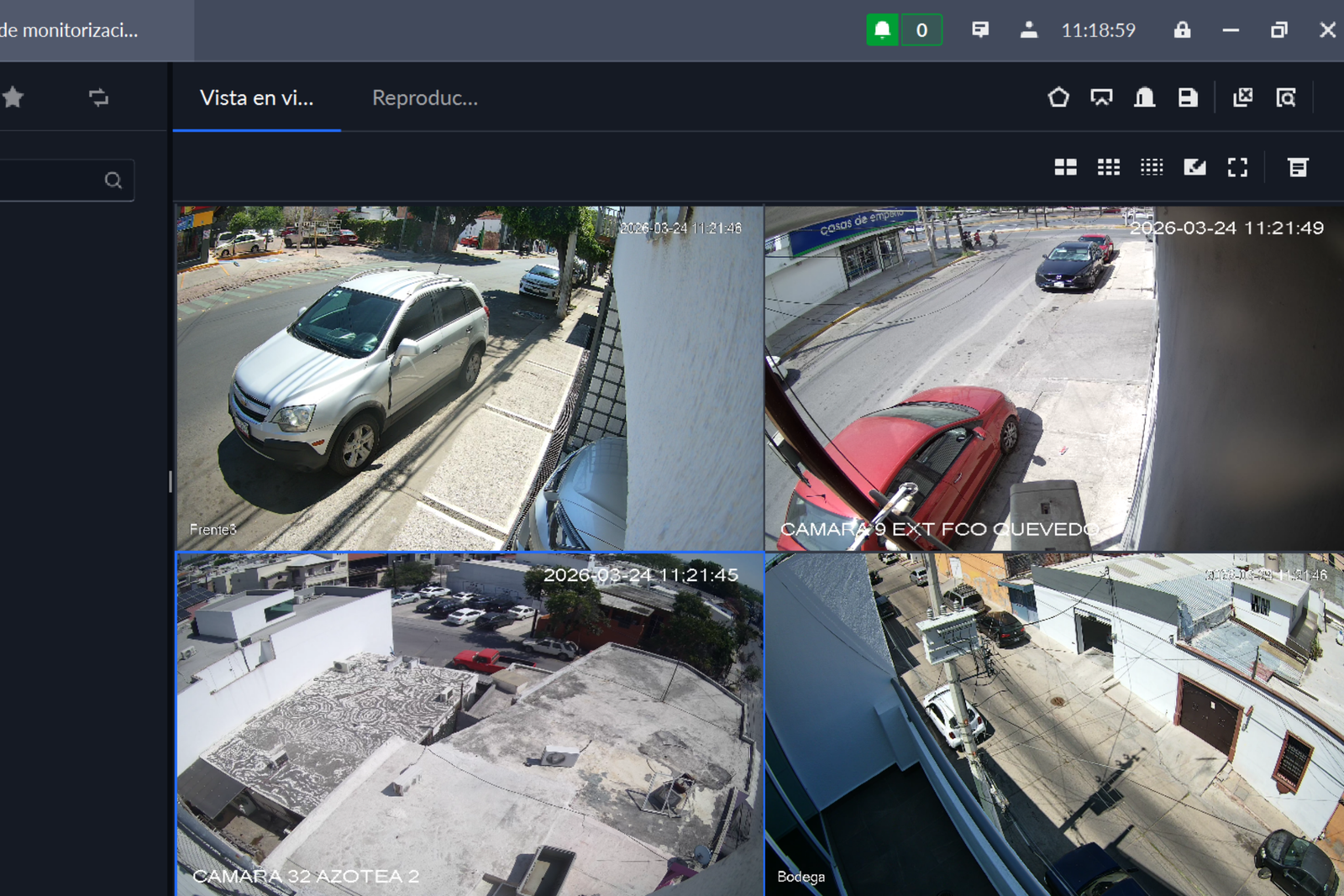Click the cycle arrows icon in sidebar
Image resolution: width=1344 pixels, height=896 pixels.
click(x=98, y=97)
